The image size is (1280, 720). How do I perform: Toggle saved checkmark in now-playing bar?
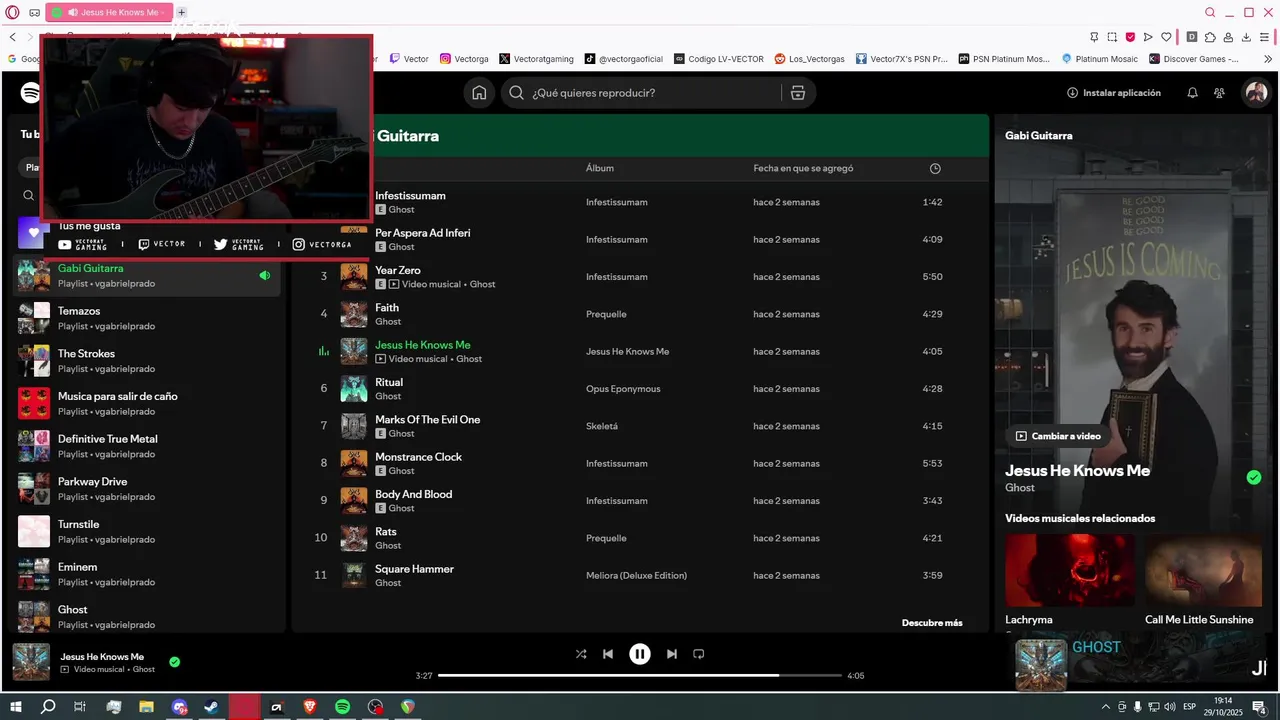175,662
